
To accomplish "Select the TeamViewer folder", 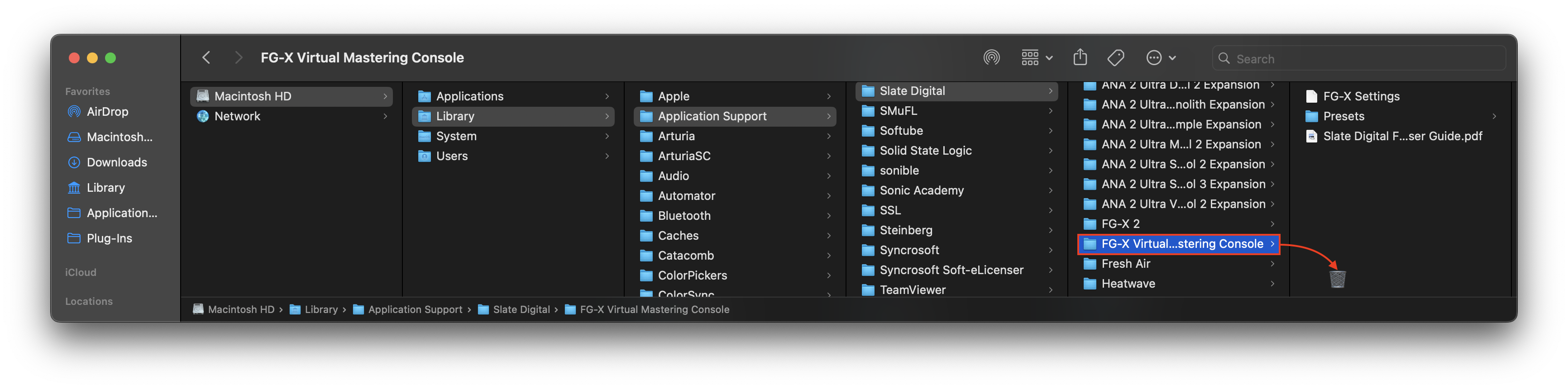I will (956, 290).
